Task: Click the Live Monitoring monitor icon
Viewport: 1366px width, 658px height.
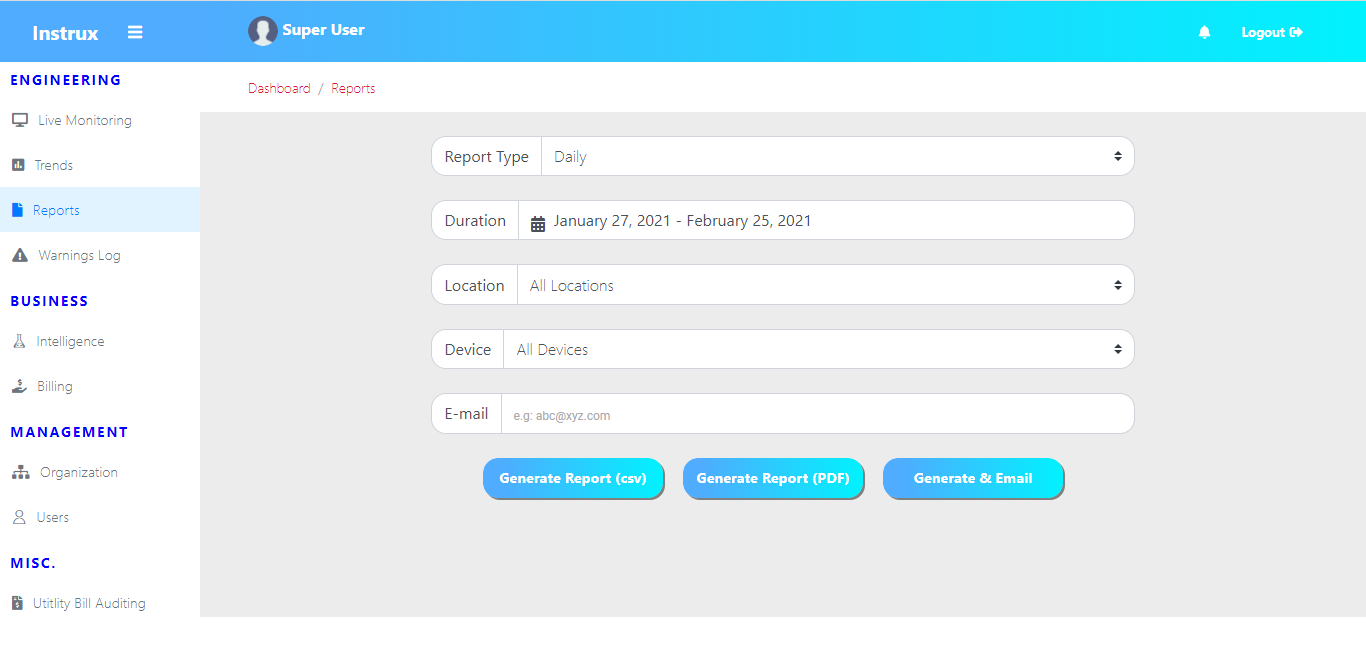Action: 19,120
